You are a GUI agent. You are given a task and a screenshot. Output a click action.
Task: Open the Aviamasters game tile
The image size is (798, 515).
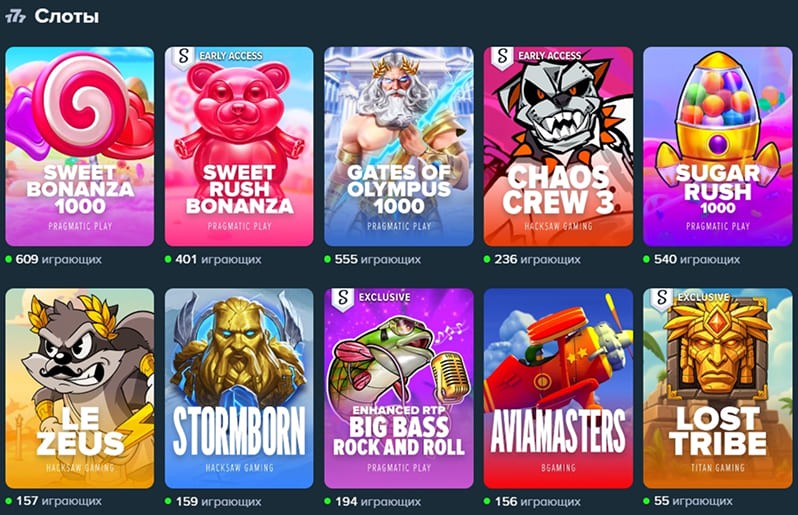point(558,388)
